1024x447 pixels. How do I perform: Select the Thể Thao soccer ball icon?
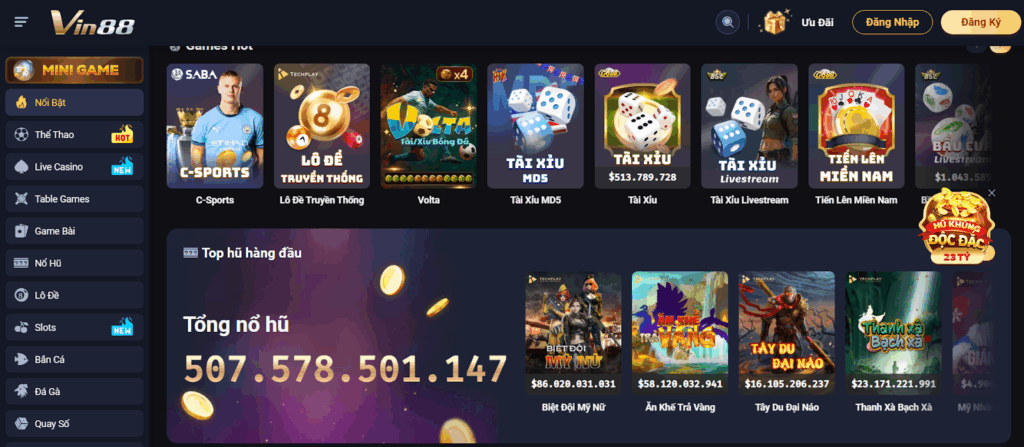click(x=22, y=135)
